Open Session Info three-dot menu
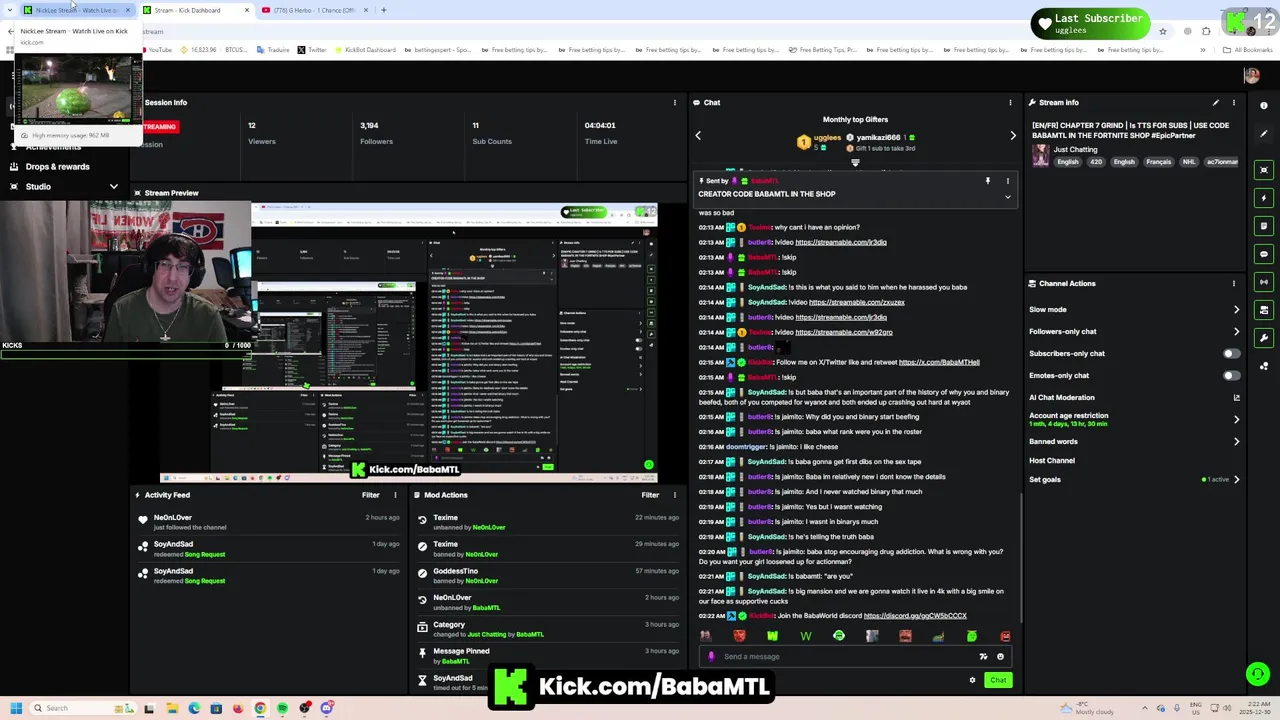The image size is (1280, 720). [x=675, y=102]
